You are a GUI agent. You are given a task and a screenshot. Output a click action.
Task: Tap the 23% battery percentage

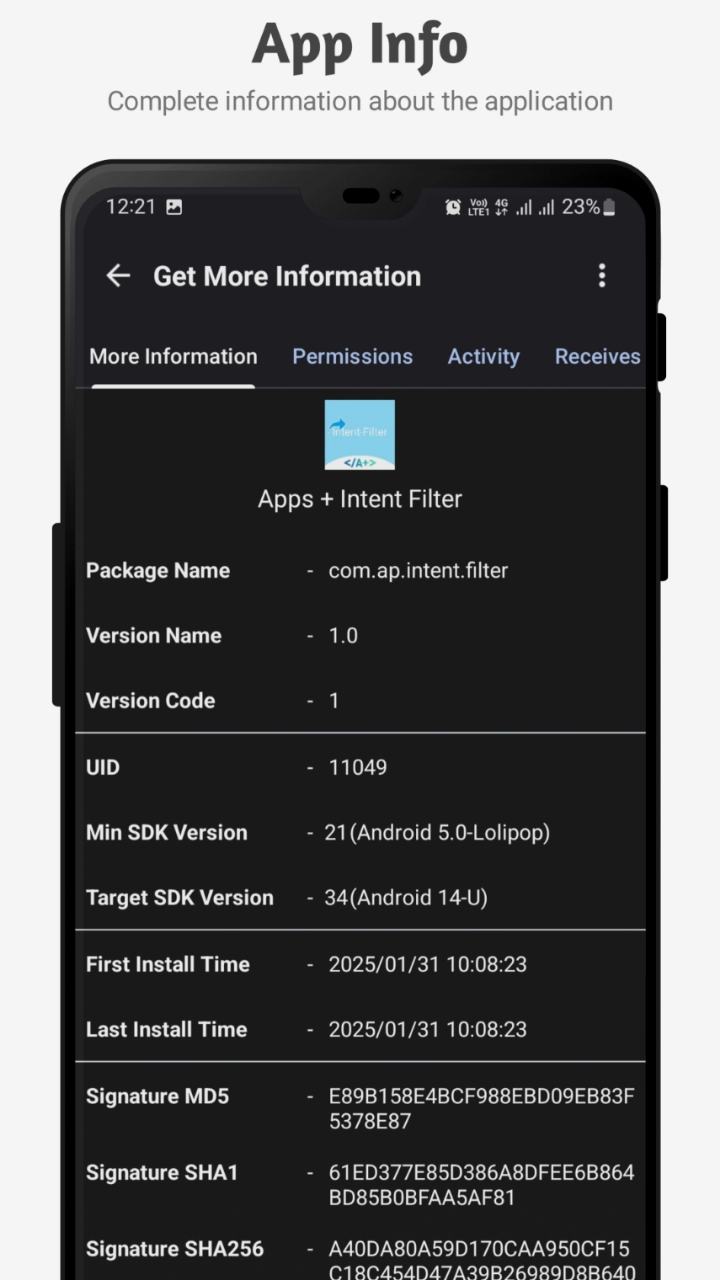click(x=580, y=207)
